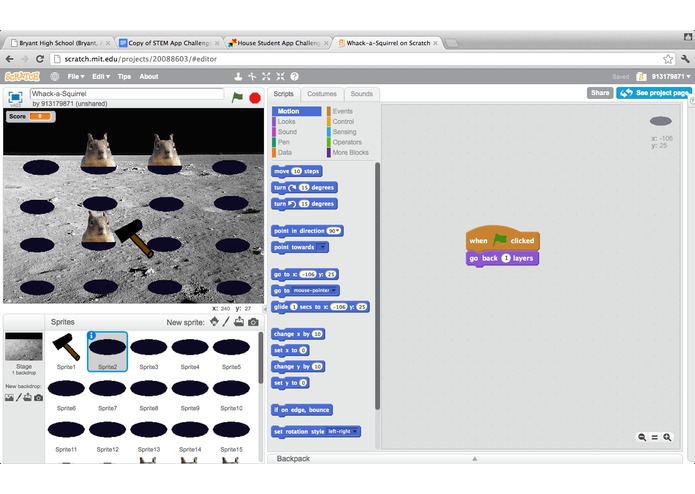Open the browser wrench settings menu
695x494 pixels.
click(685, 59)
